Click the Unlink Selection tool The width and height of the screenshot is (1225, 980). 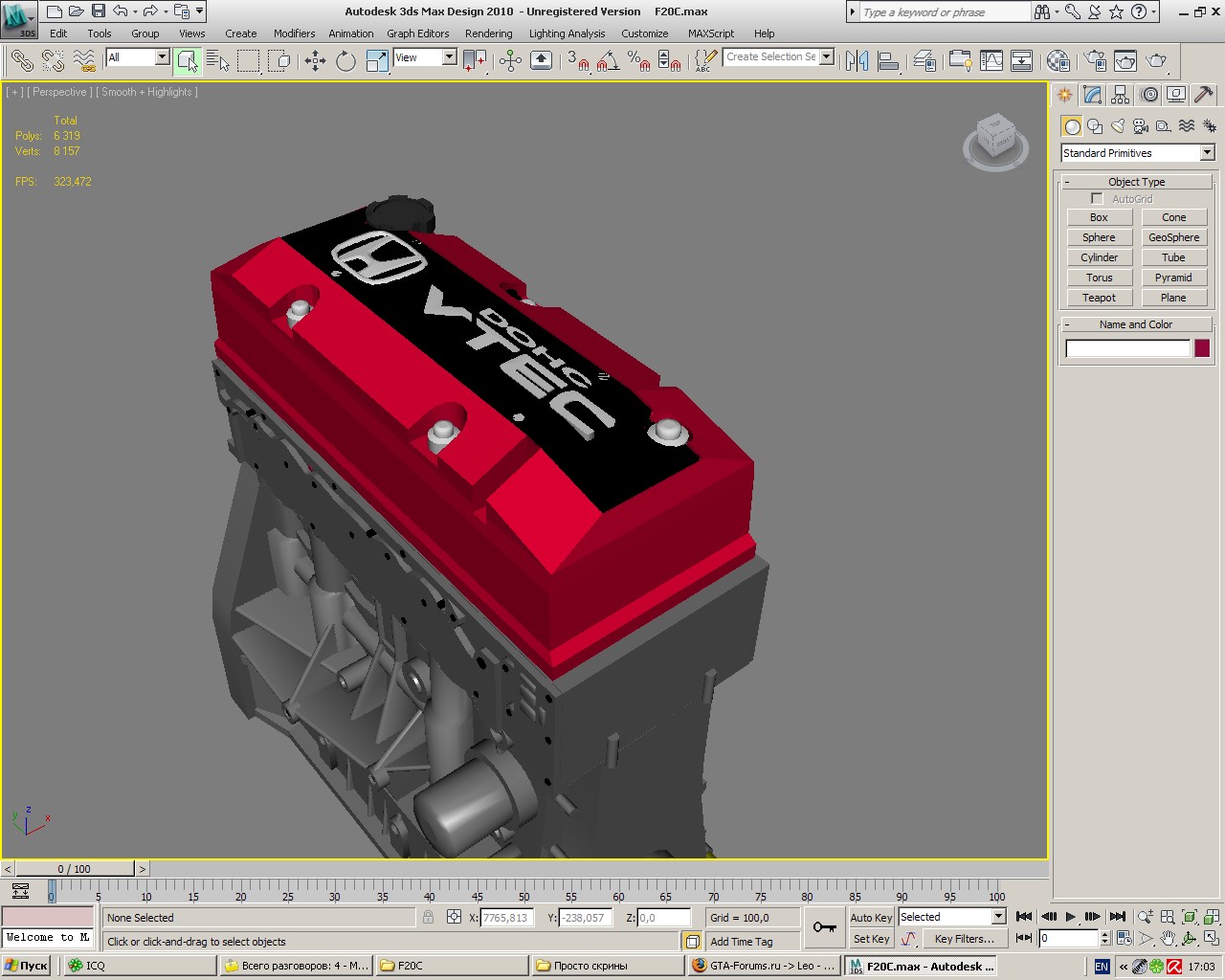pyautogui.click(x=53, y=61)
